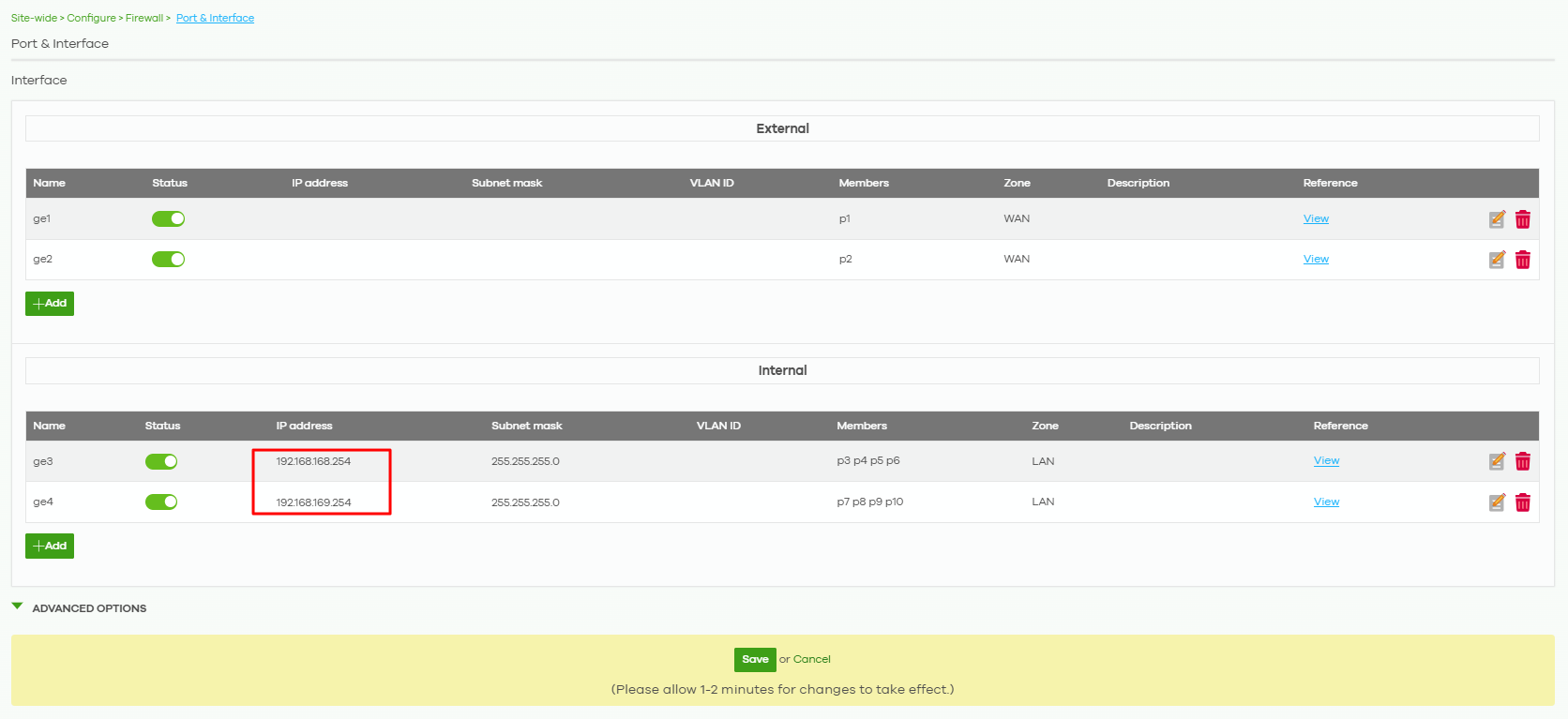Viewport: 1568px width, 719px height.
Task: Click the ge1 name cell
Action: [42, 218]
